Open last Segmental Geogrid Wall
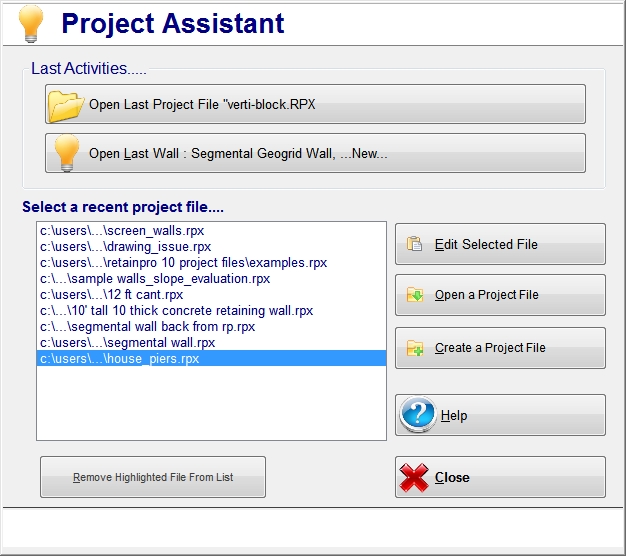Image resolution: width=626 pixels, height=556 pixels. 315,153
